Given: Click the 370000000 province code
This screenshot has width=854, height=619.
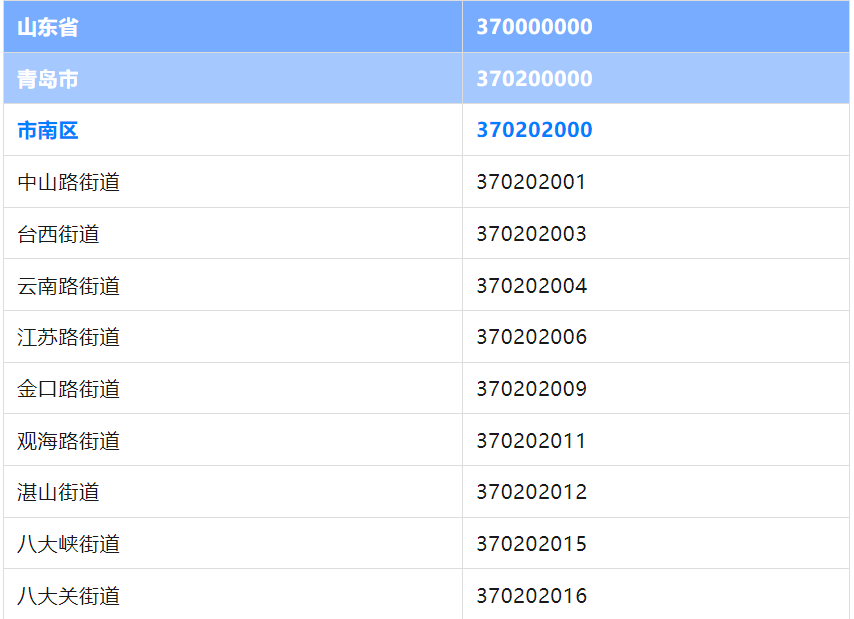Looking at the screenshot, I should (534, 27).
